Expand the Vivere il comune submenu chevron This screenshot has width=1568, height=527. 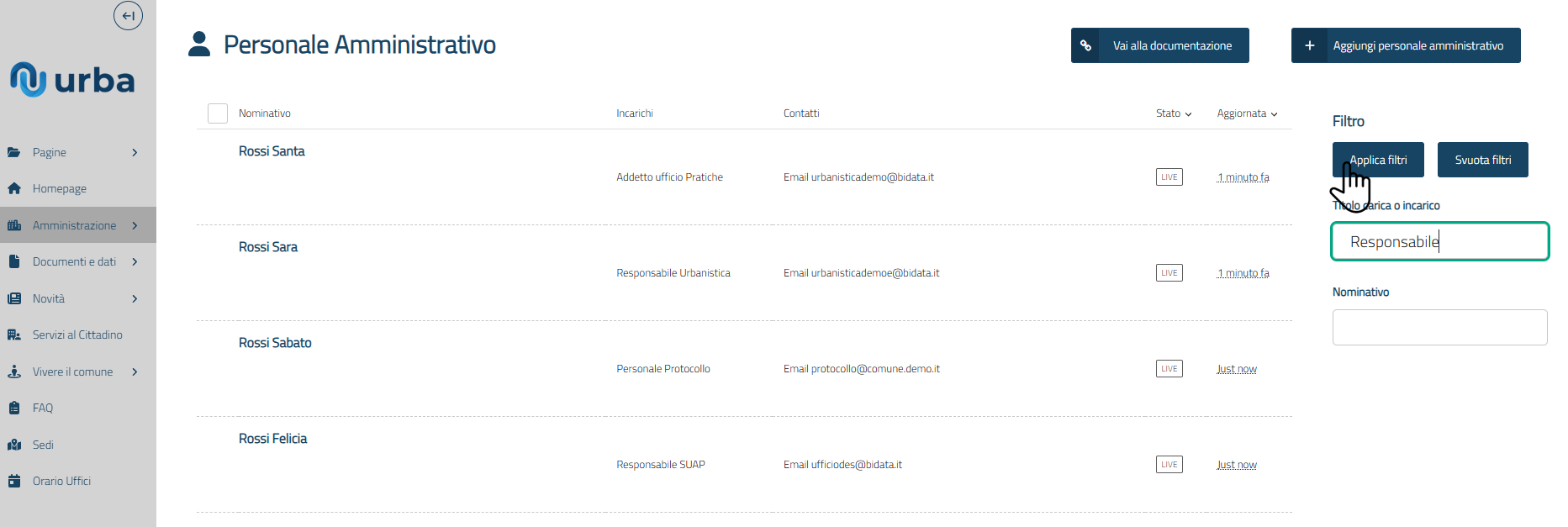pos(135,372)
